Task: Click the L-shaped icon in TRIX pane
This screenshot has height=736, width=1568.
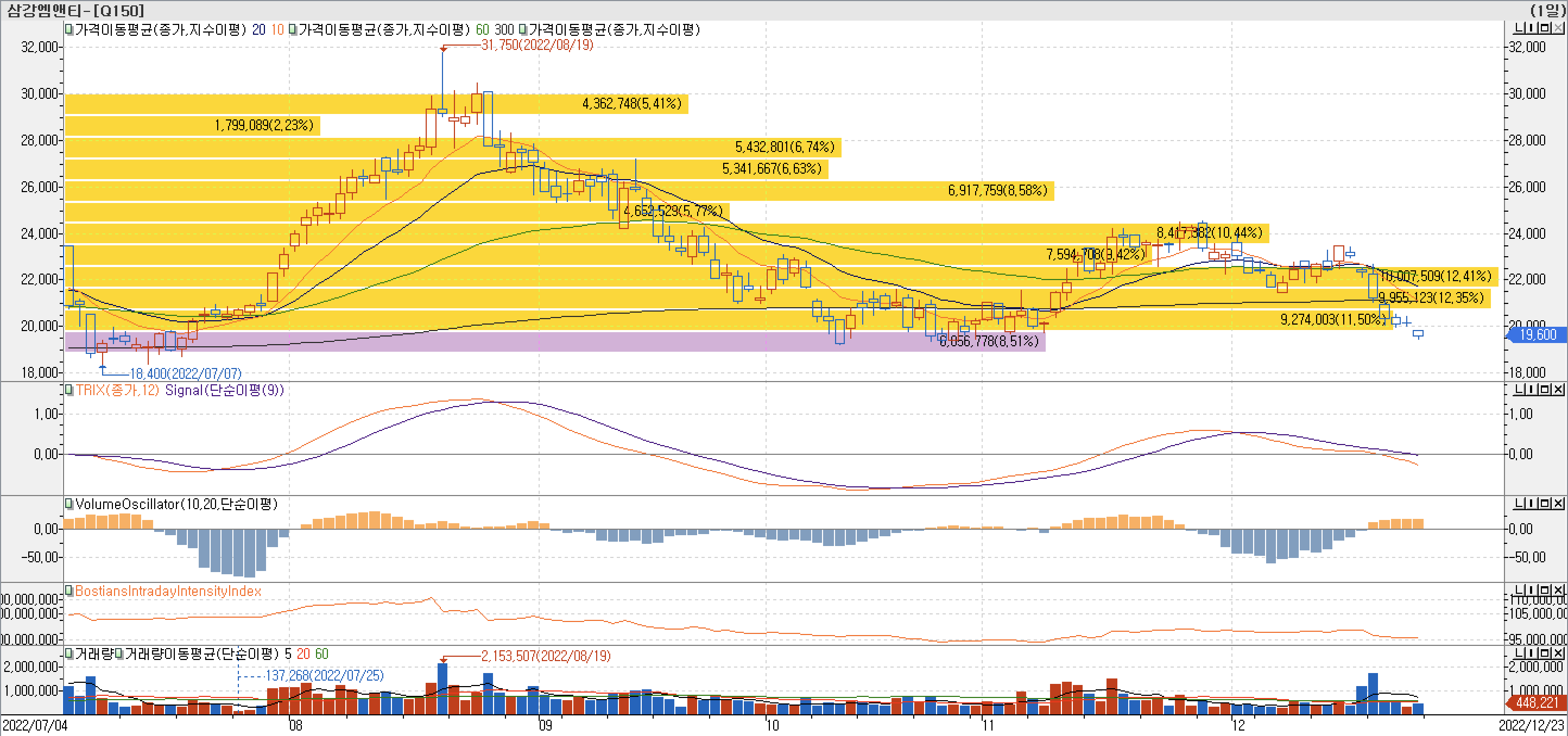Action: [1520, 389]
